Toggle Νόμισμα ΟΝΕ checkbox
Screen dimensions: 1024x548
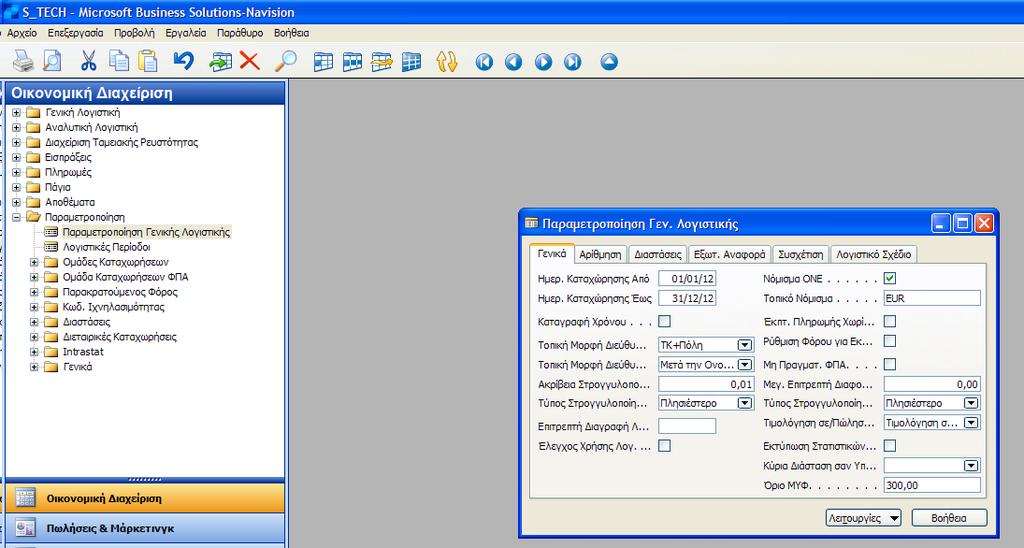click(x=890, y=278)
